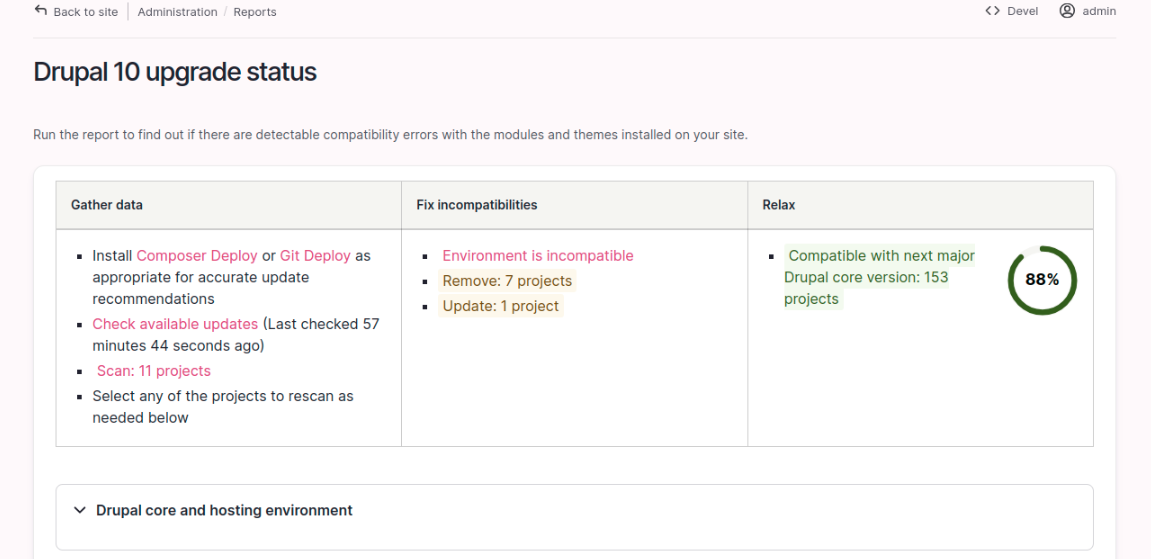Expand Drupal core and hosting environment chevron
This screenshot has width=1151, height=559.
80,511
